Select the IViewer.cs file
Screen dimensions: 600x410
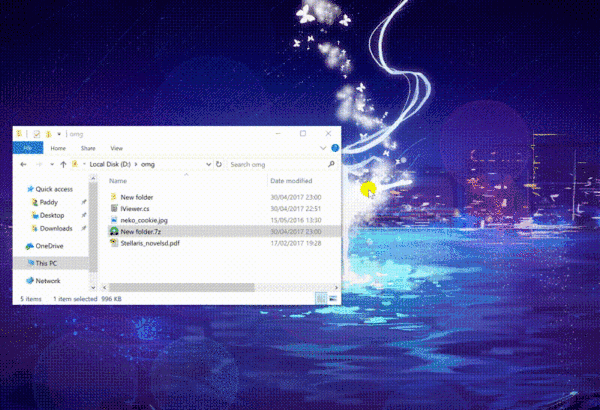click(135, 209)
